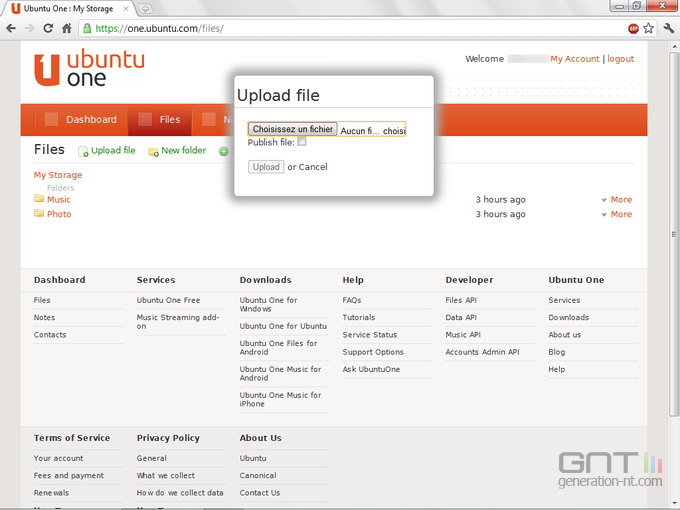Click the New folder link

point(183,150)
